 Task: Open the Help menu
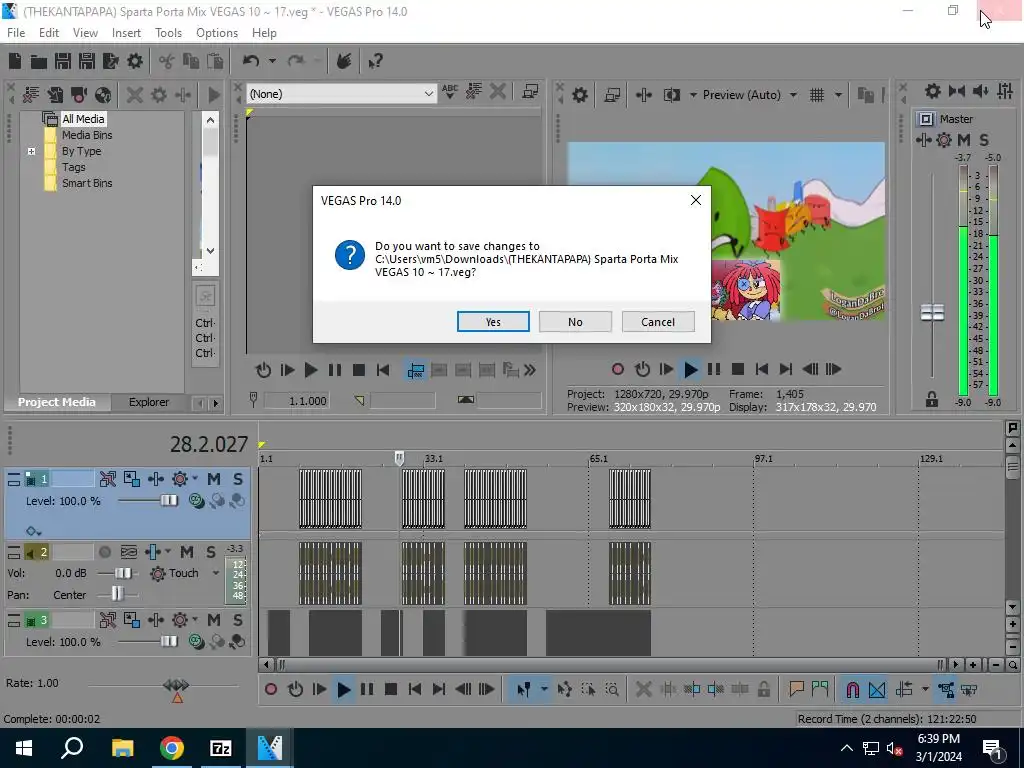[264, 33]
